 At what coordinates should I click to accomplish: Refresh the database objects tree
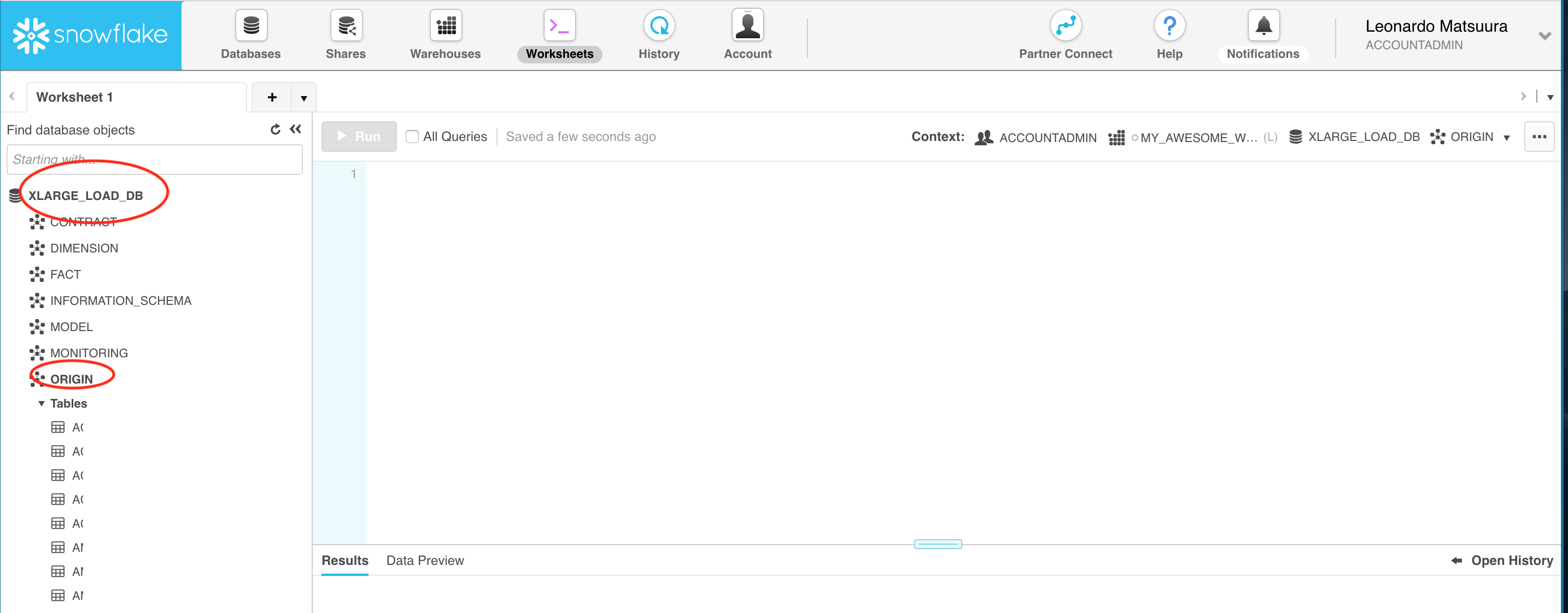[275, 129]
